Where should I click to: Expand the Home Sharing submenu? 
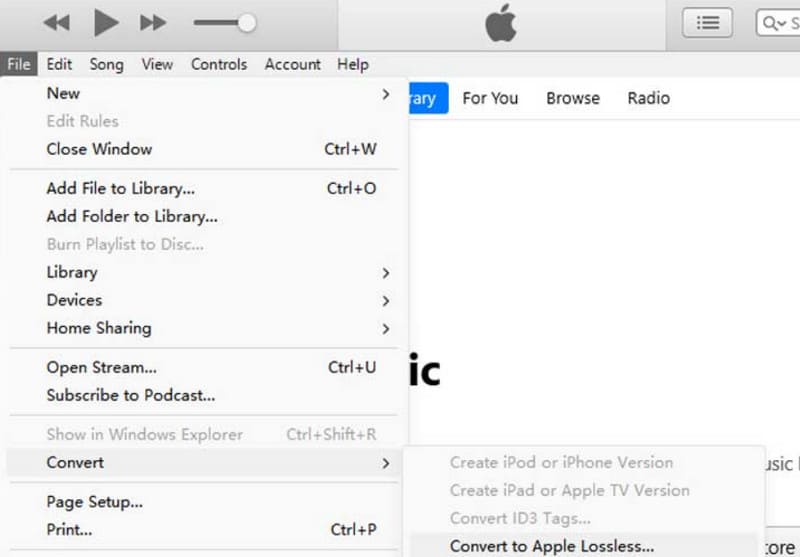click(x=204, y=328)
